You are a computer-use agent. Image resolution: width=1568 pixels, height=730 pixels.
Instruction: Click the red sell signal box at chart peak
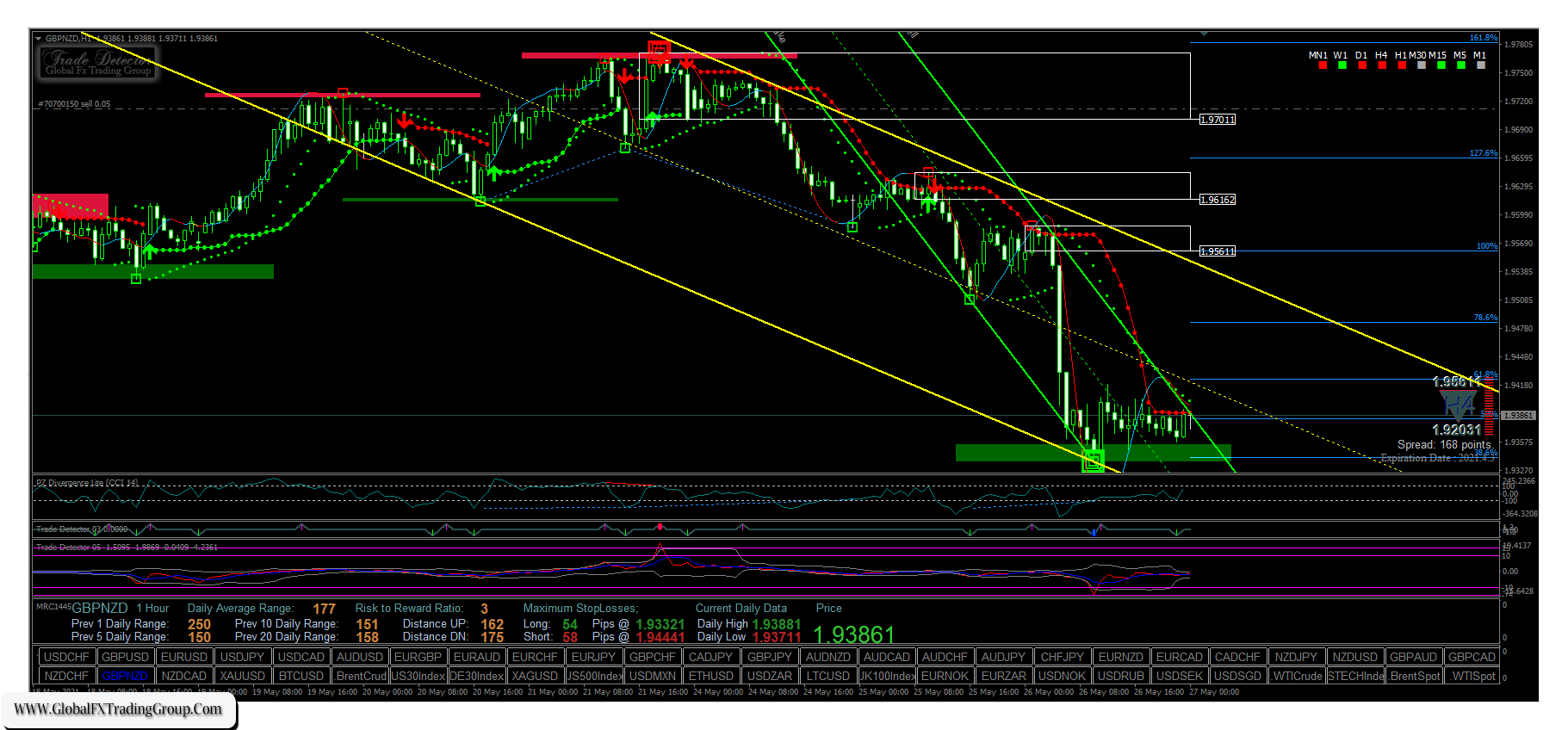(x=659, y=52)
